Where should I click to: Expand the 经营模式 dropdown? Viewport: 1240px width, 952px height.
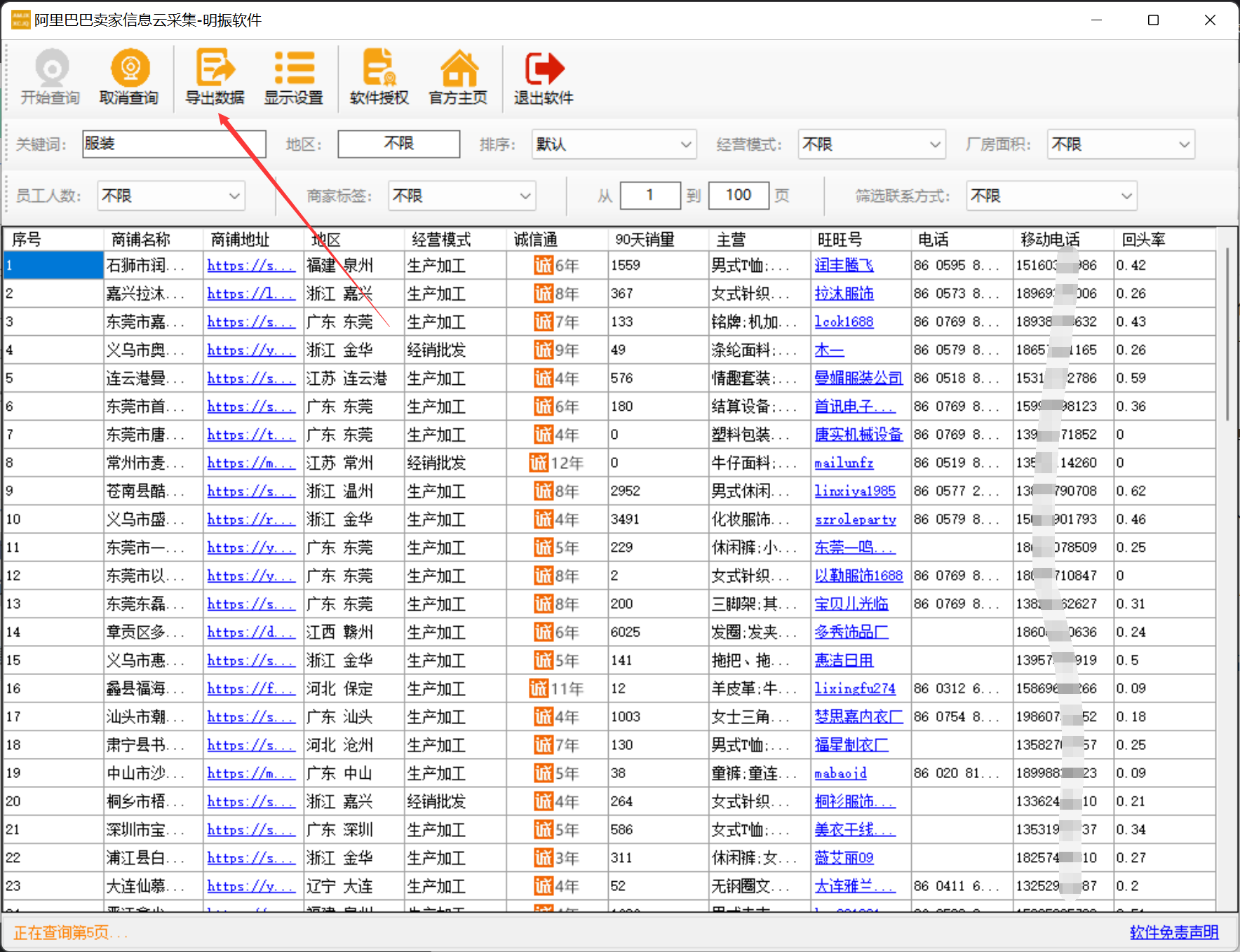tap(872, 144)
